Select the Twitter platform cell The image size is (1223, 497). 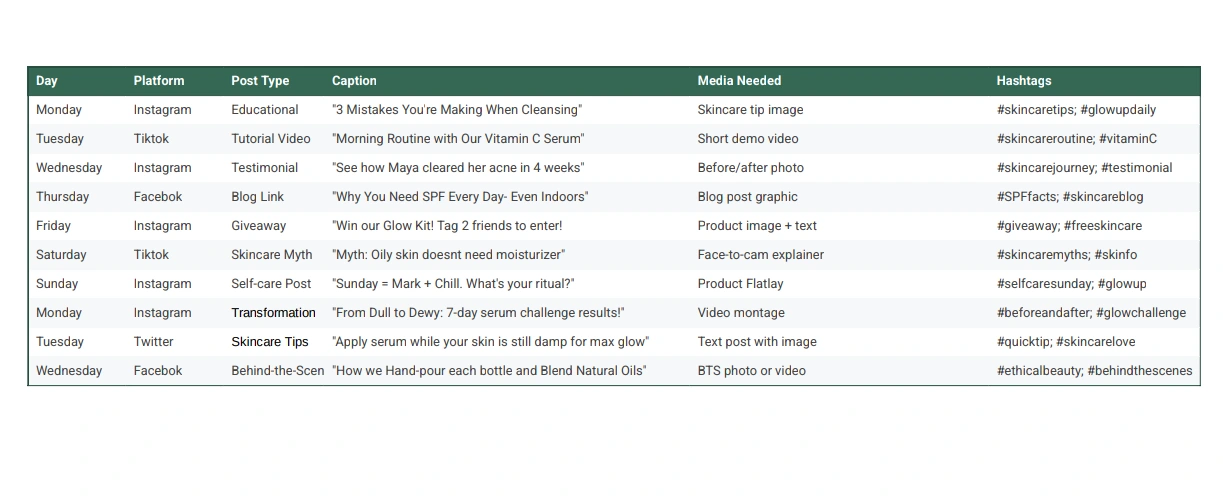pyautogui.click(x=154, y=342)
